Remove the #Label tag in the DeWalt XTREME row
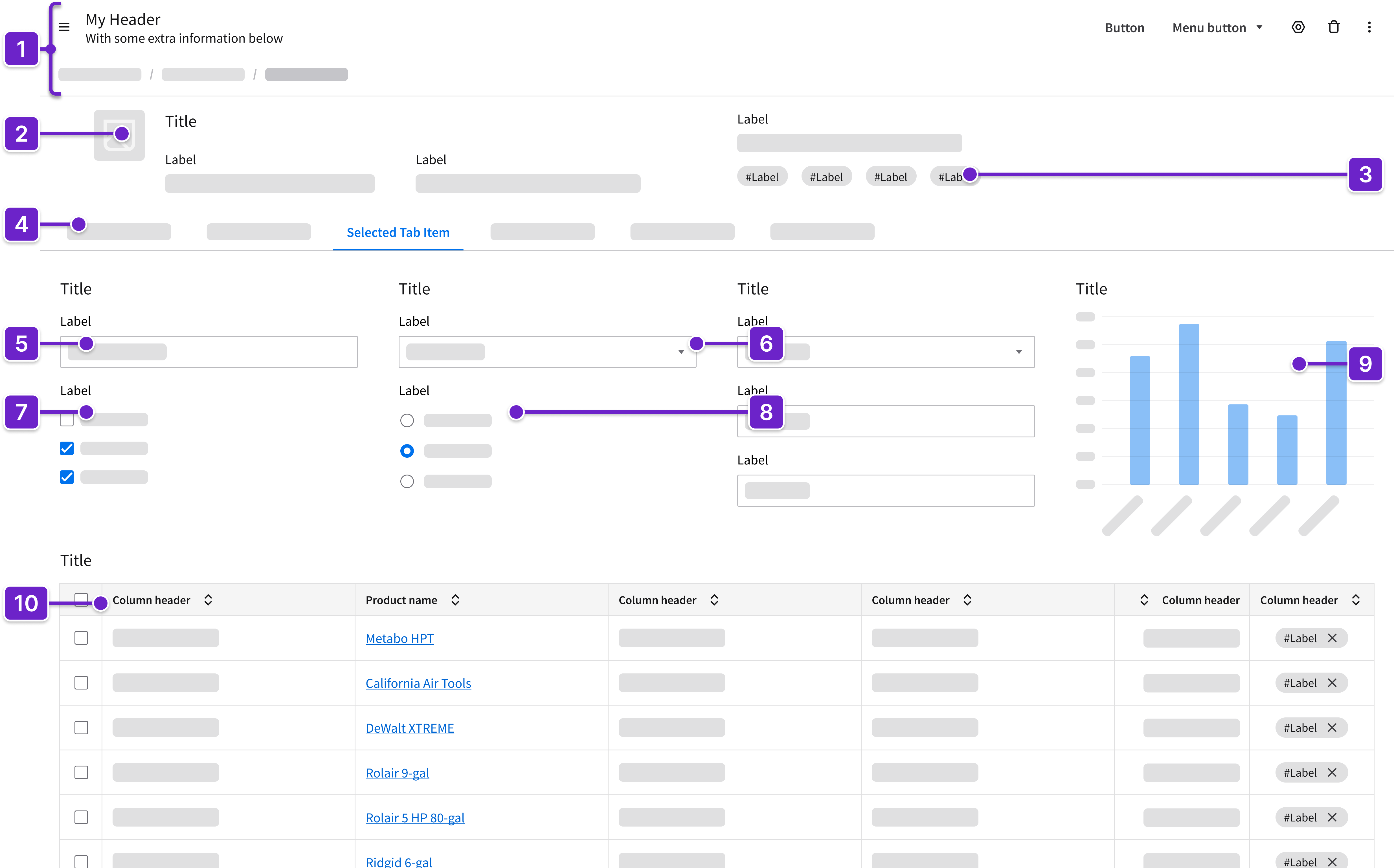1394x868 pixels. (x=1332, y=727)
